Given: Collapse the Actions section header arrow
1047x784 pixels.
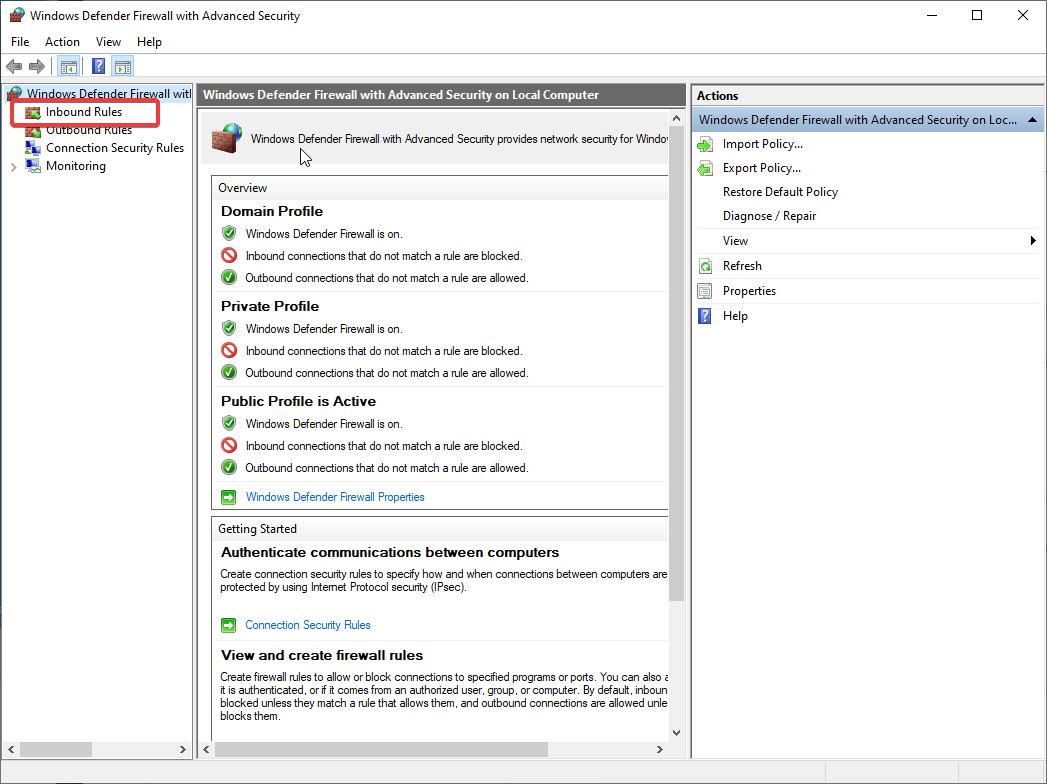Looking at the screenshot, I should click(x=1032, y=120).
